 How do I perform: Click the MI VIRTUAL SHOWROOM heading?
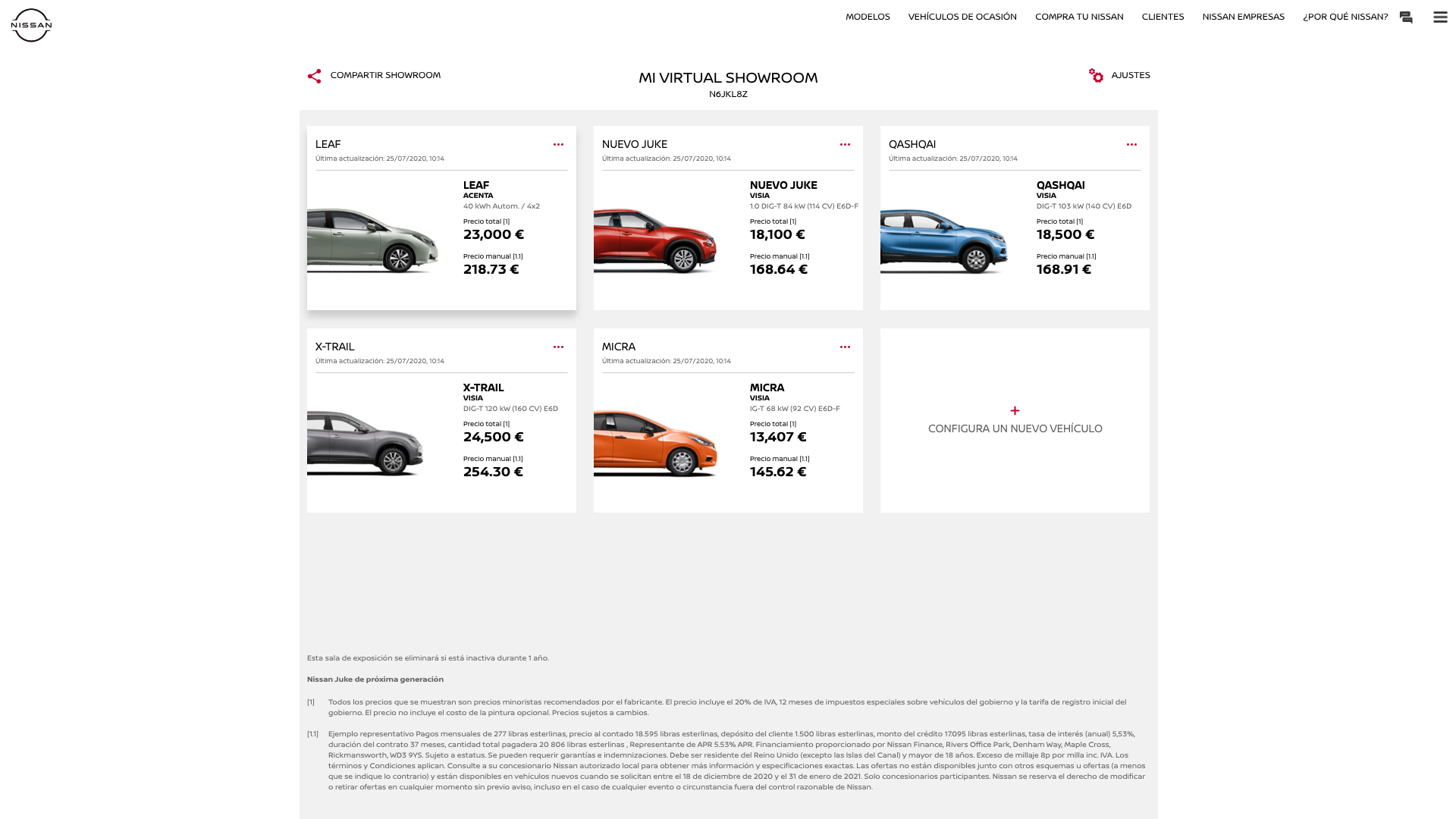pos(728,78)
